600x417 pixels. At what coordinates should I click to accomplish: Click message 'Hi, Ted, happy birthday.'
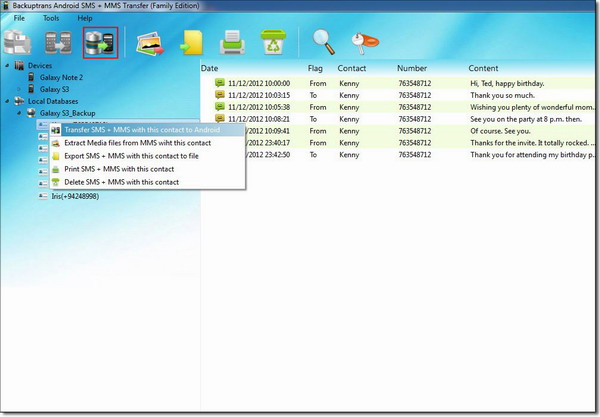507,83
